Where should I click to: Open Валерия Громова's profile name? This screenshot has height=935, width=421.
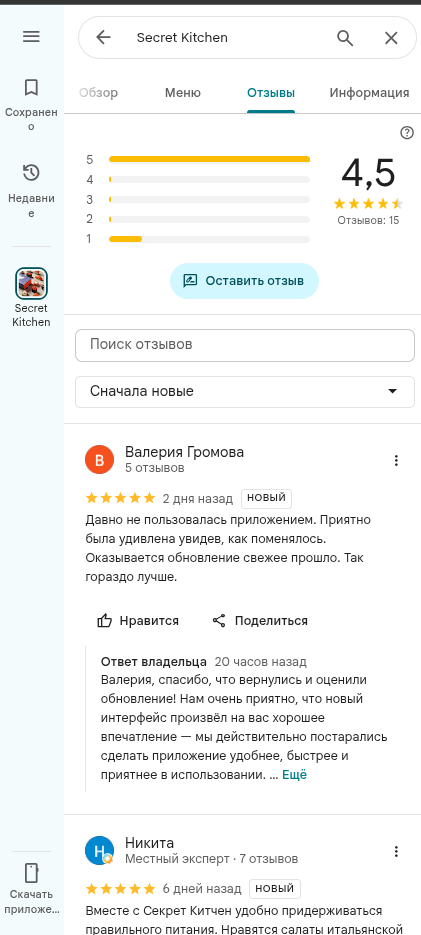coord(184,452)
